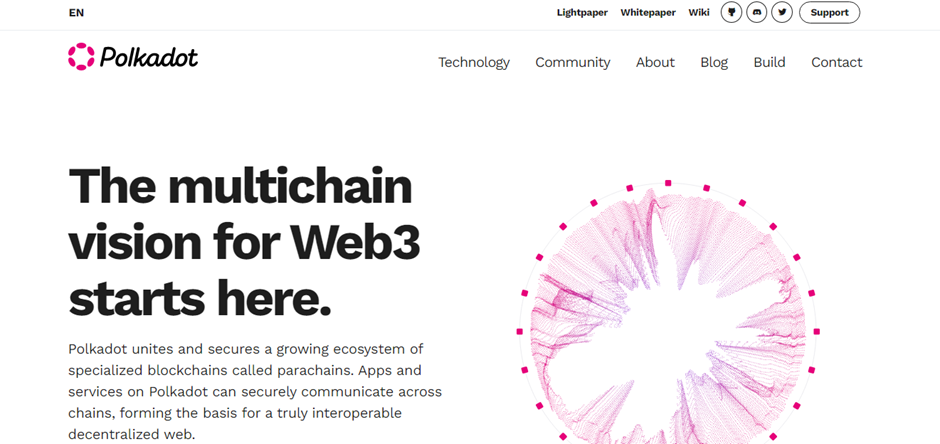Go to the Blog page
The width and height of the screenshot is (940, 444).
point(714,62)
